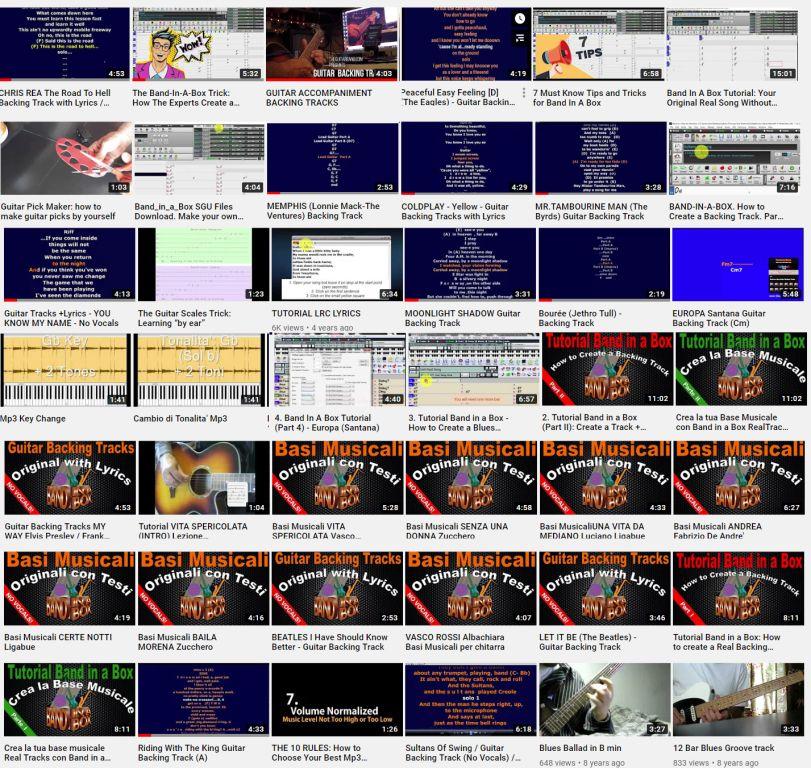The width and height of the screenshot is (811, 768).
Task: Open the 4:16 BAILA MORENA Zucchero thumbnail
Action: click(x=204, y=588)
